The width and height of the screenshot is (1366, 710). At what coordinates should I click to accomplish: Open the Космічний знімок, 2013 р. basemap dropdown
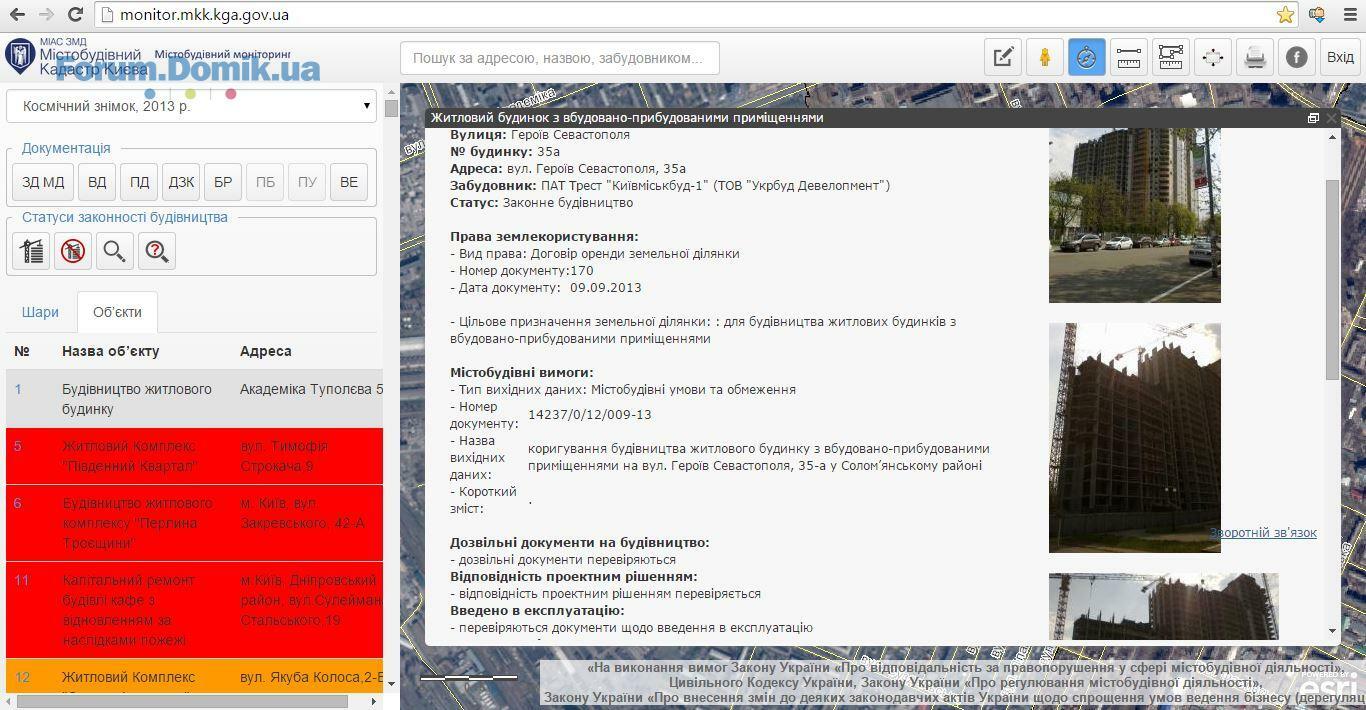(x=192, y=106)
